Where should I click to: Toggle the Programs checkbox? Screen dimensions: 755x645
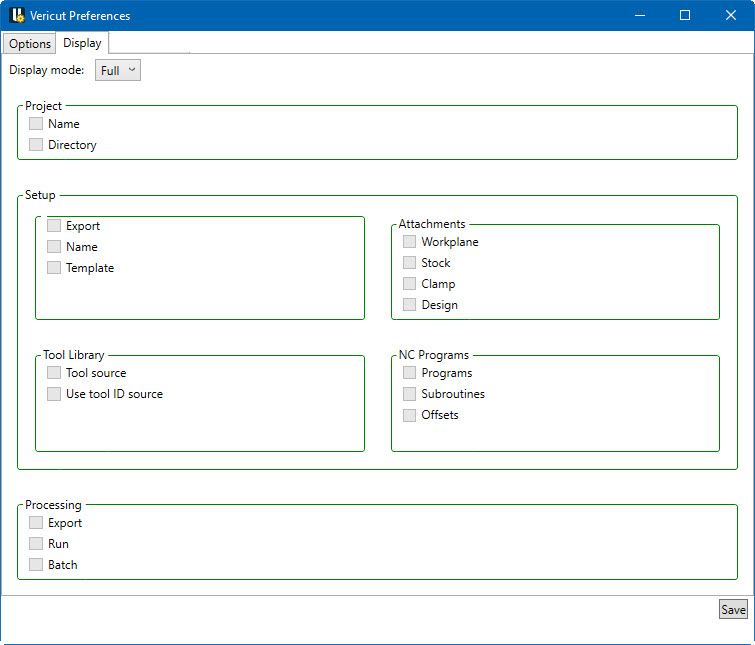coord(409,373)
